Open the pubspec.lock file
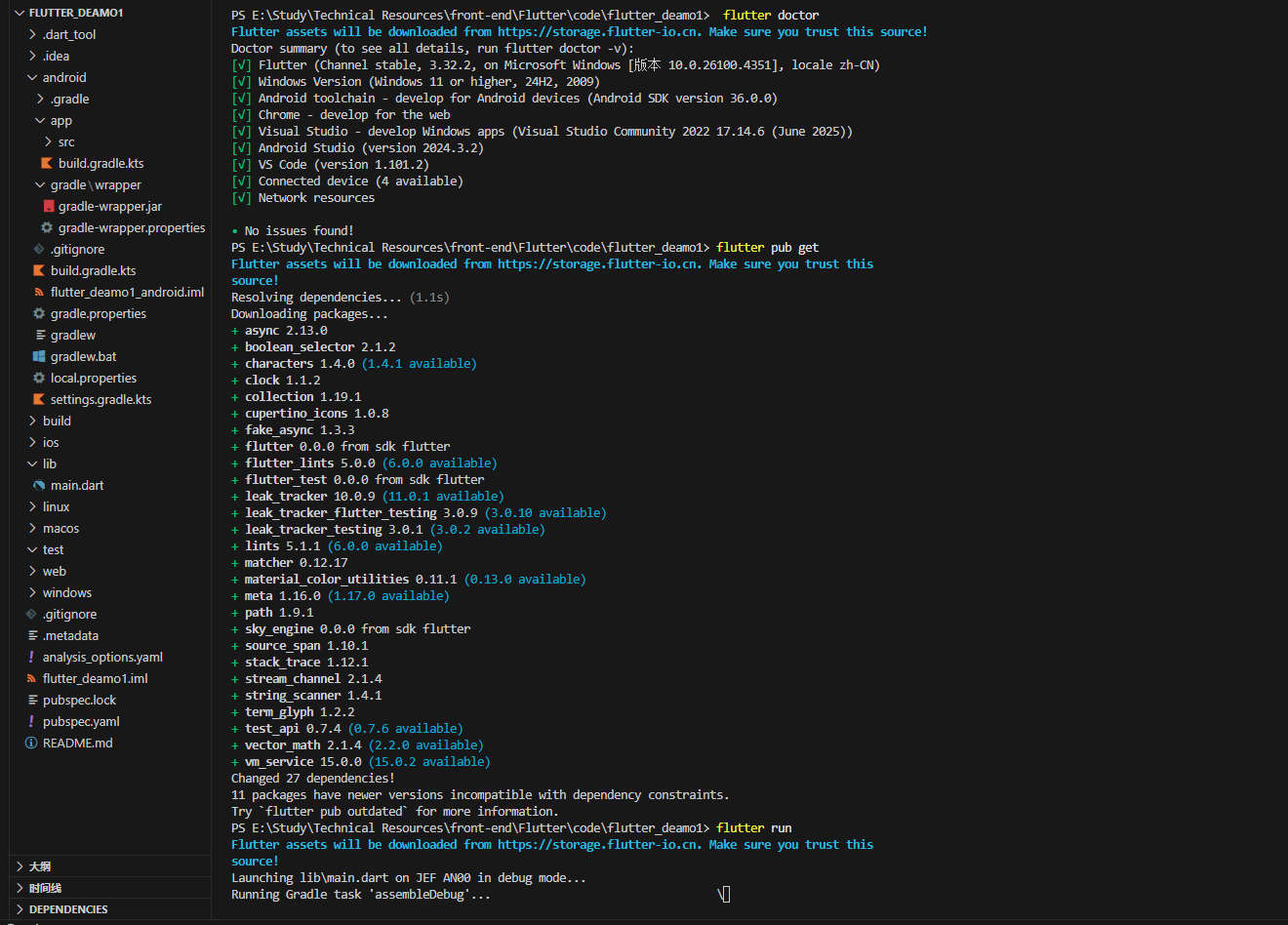This screenshot has width=1288, height=925. click(x=79, y=700)
